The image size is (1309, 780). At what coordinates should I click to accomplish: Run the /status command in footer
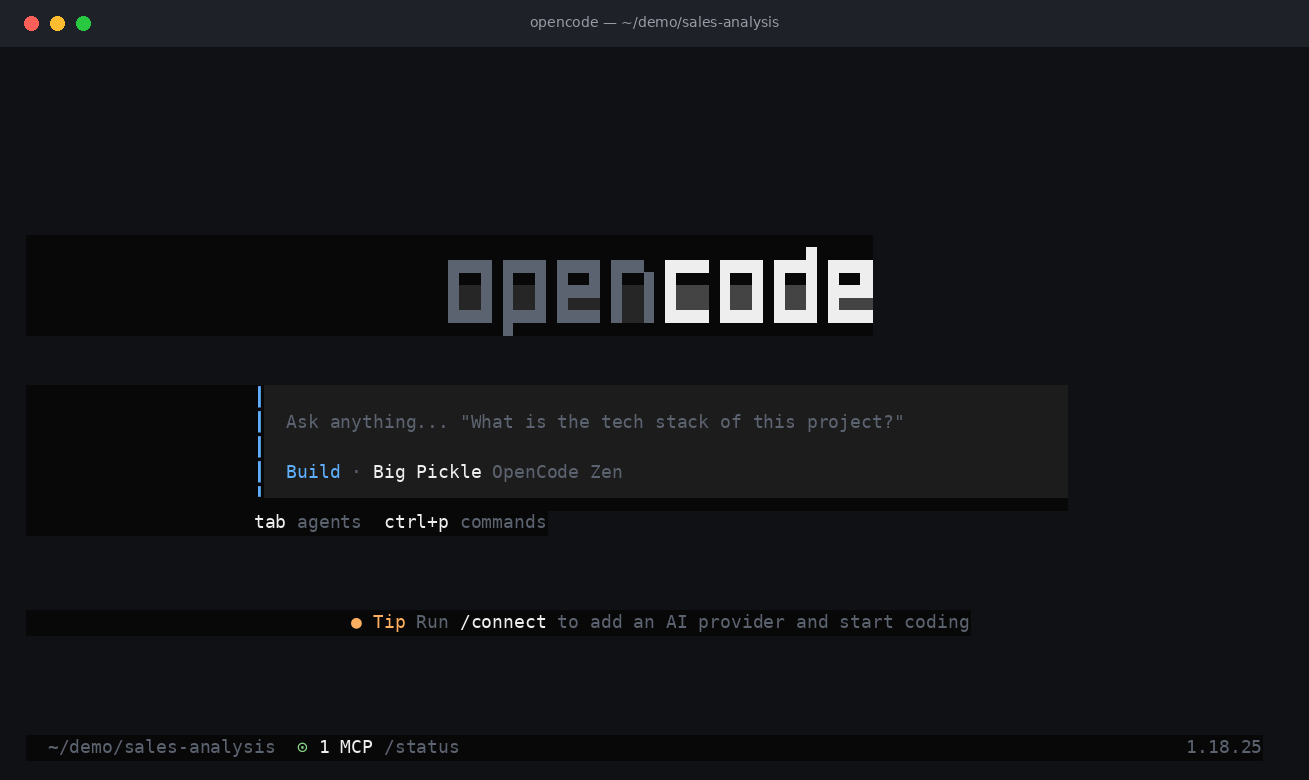(x=422, y=747)
